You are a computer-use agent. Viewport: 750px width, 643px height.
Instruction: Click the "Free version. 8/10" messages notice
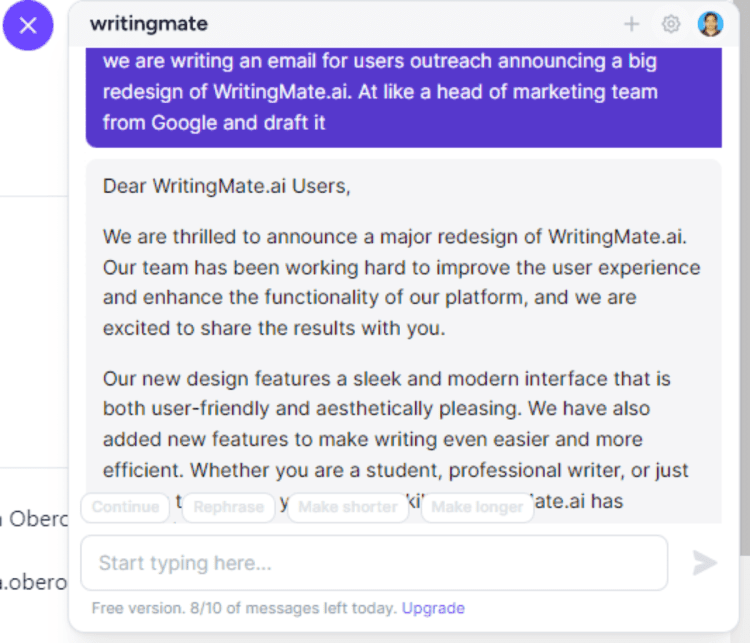(244, 608)
